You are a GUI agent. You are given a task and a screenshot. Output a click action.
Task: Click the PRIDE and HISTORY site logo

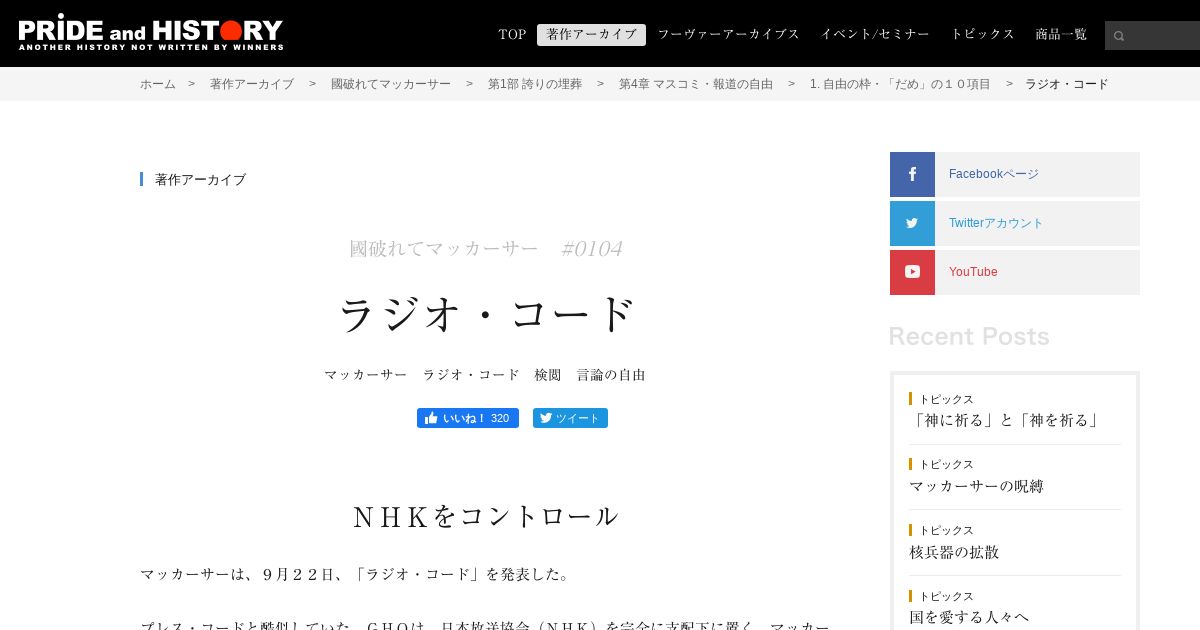[x=151, y=33]
